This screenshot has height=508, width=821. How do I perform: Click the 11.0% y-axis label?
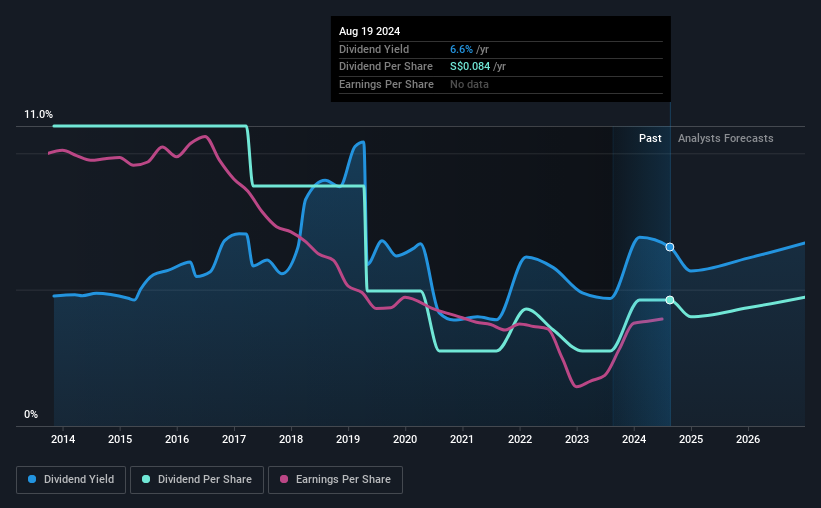coord(38,114)
